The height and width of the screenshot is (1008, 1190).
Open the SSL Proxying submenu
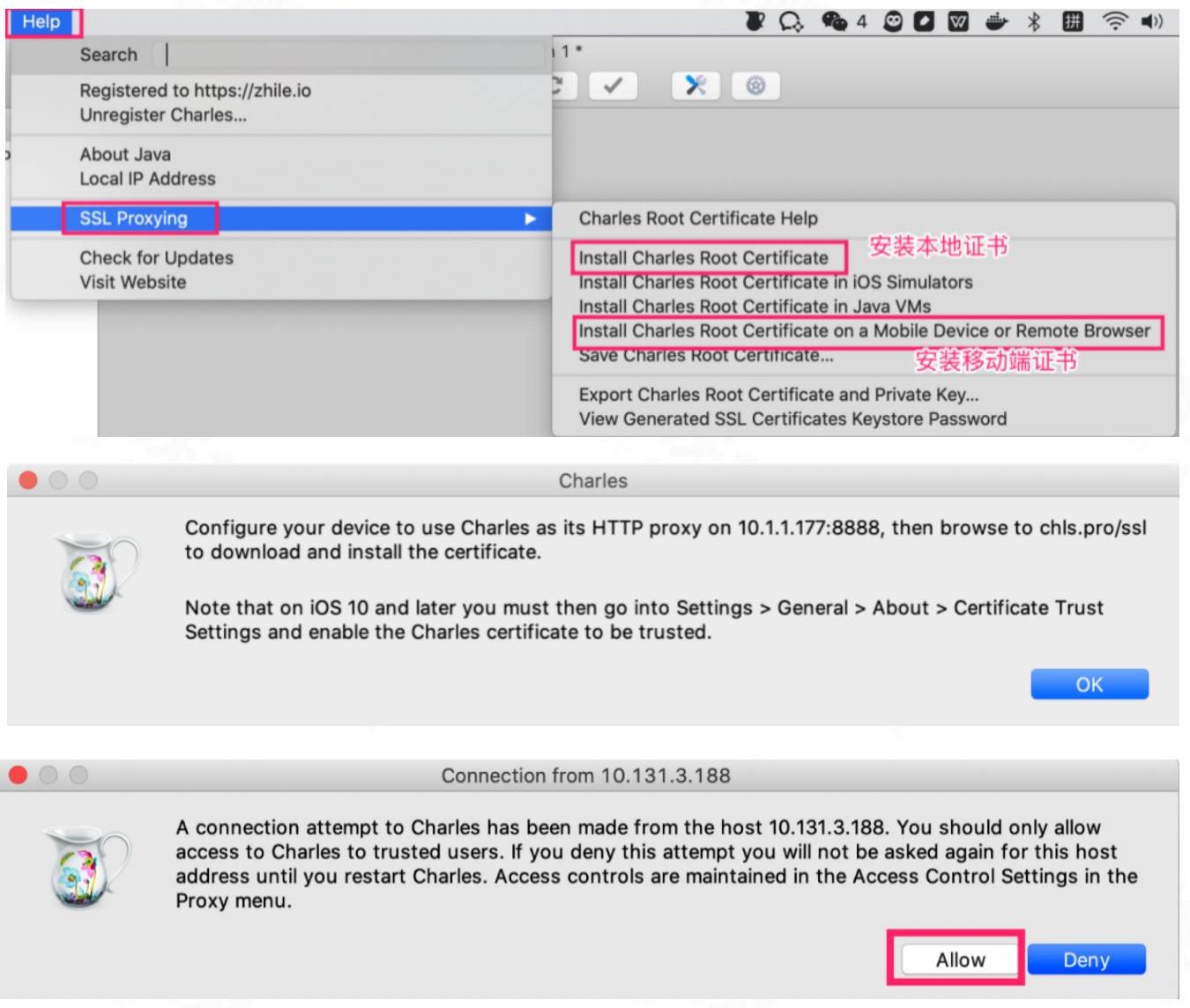point(280,219)
